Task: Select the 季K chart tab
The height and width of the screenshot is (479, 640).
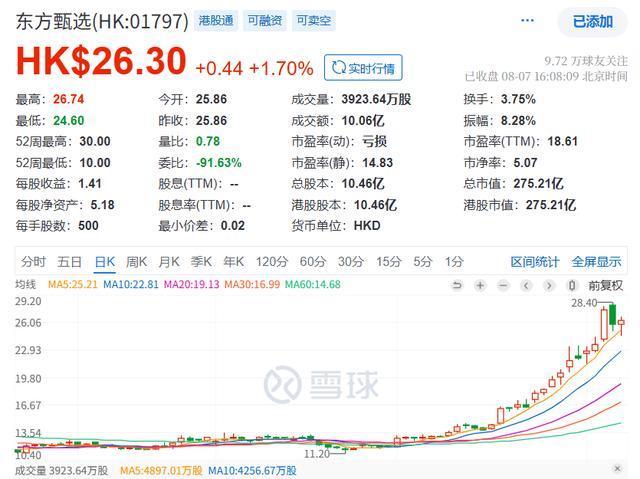Action: 201,262
